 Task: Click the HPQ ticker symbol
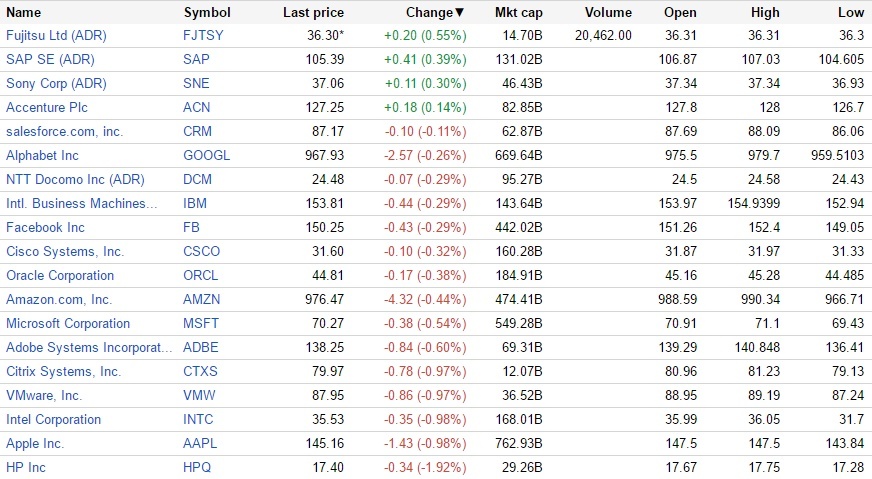coord(198,467)
